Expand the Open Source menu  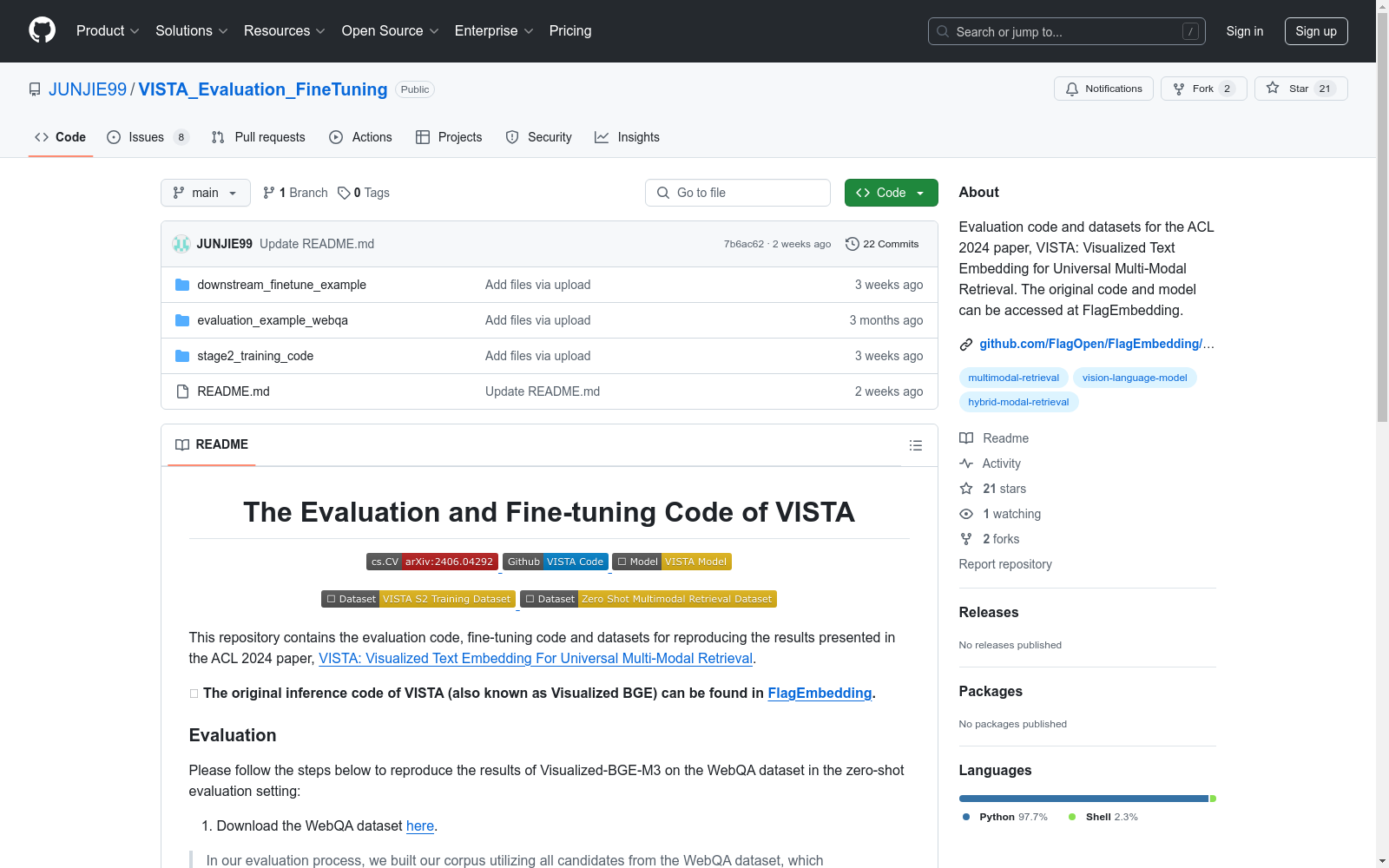point(391,31)
